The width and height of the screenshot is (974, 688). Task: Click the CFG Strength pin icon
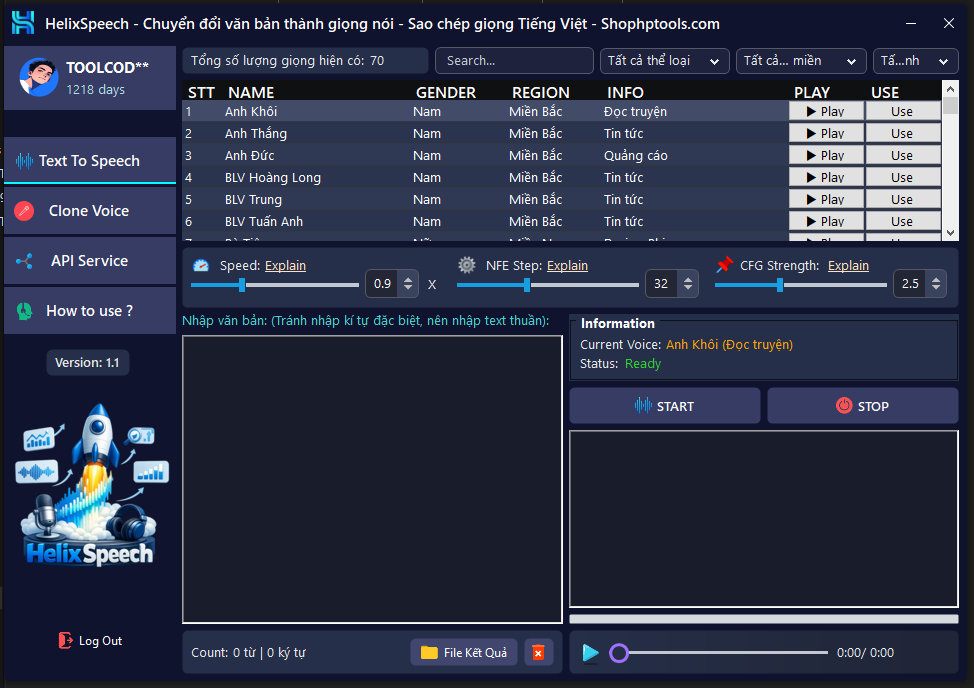[x=724, y=265]
